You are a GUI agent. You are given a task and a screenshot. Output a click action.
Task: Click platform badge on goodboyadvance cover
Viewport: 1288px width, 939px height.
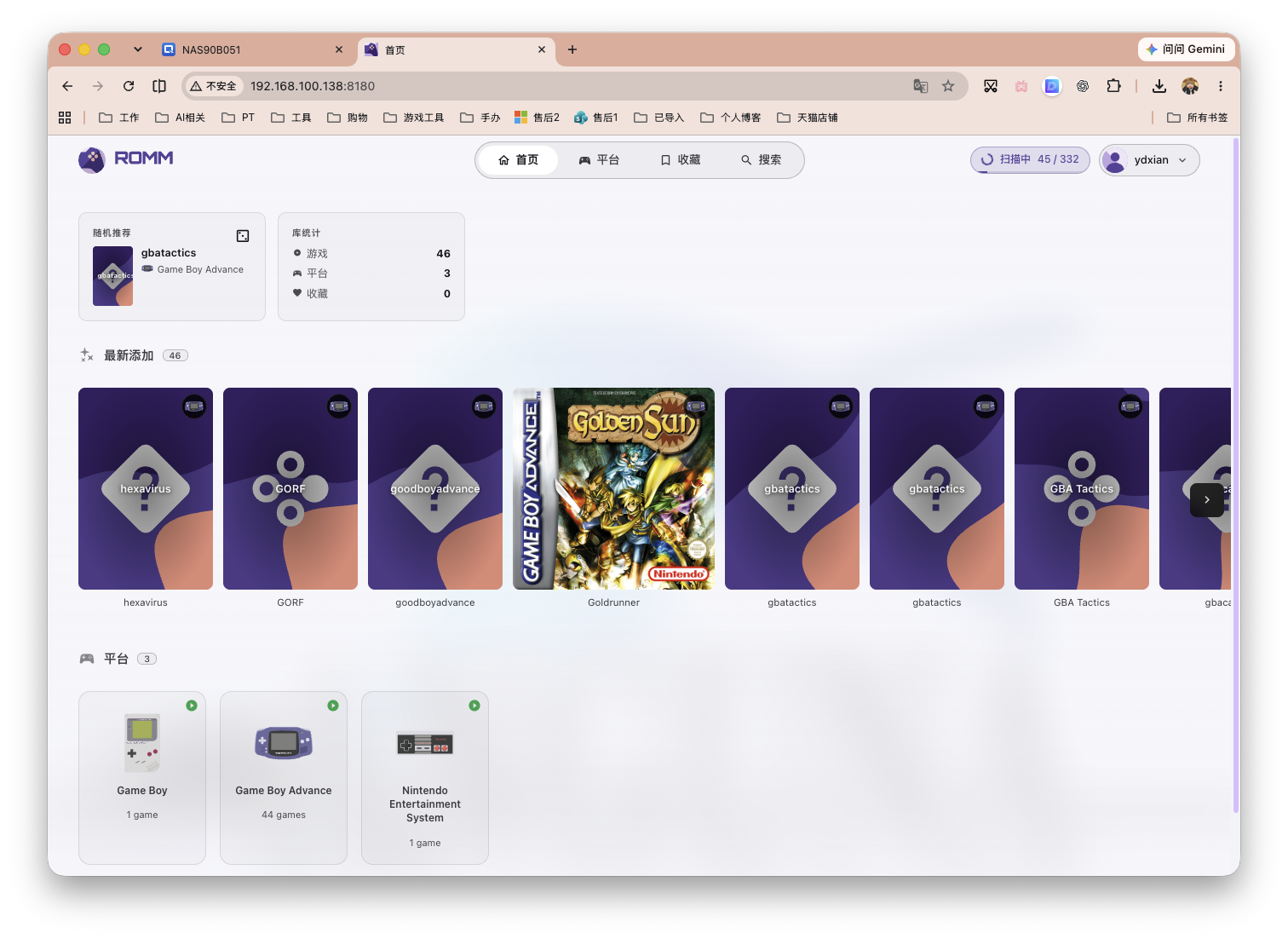484,406
